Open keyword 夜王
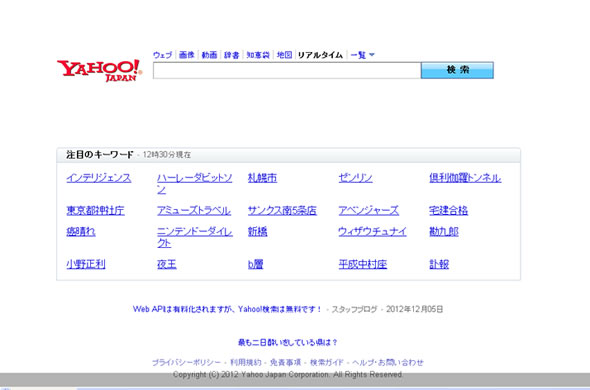The height and width of the screenshot is (390, 590). (167, 264)
